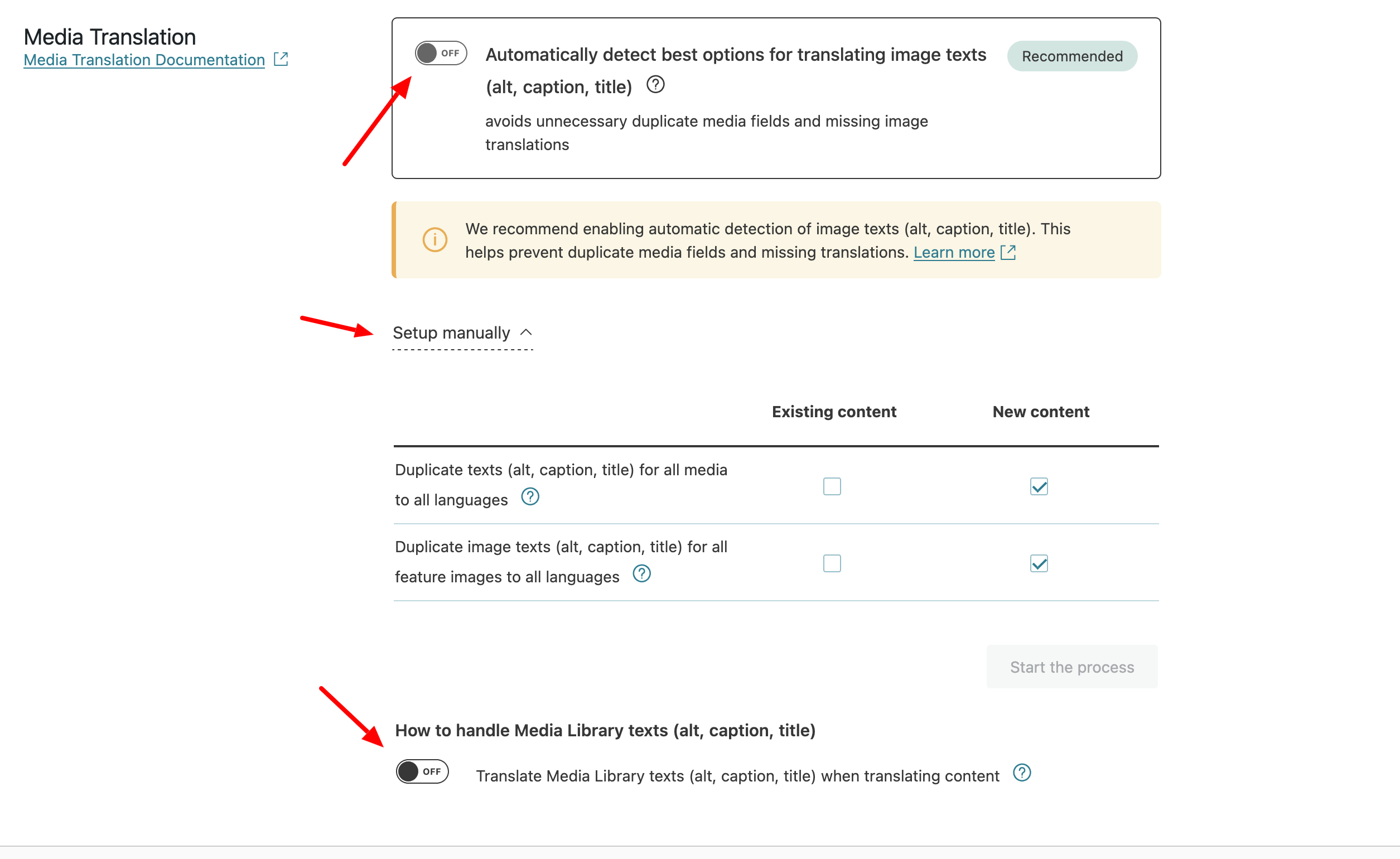
Task: Click help icon for duplicate texts for all media
Action: pos(529,497)
